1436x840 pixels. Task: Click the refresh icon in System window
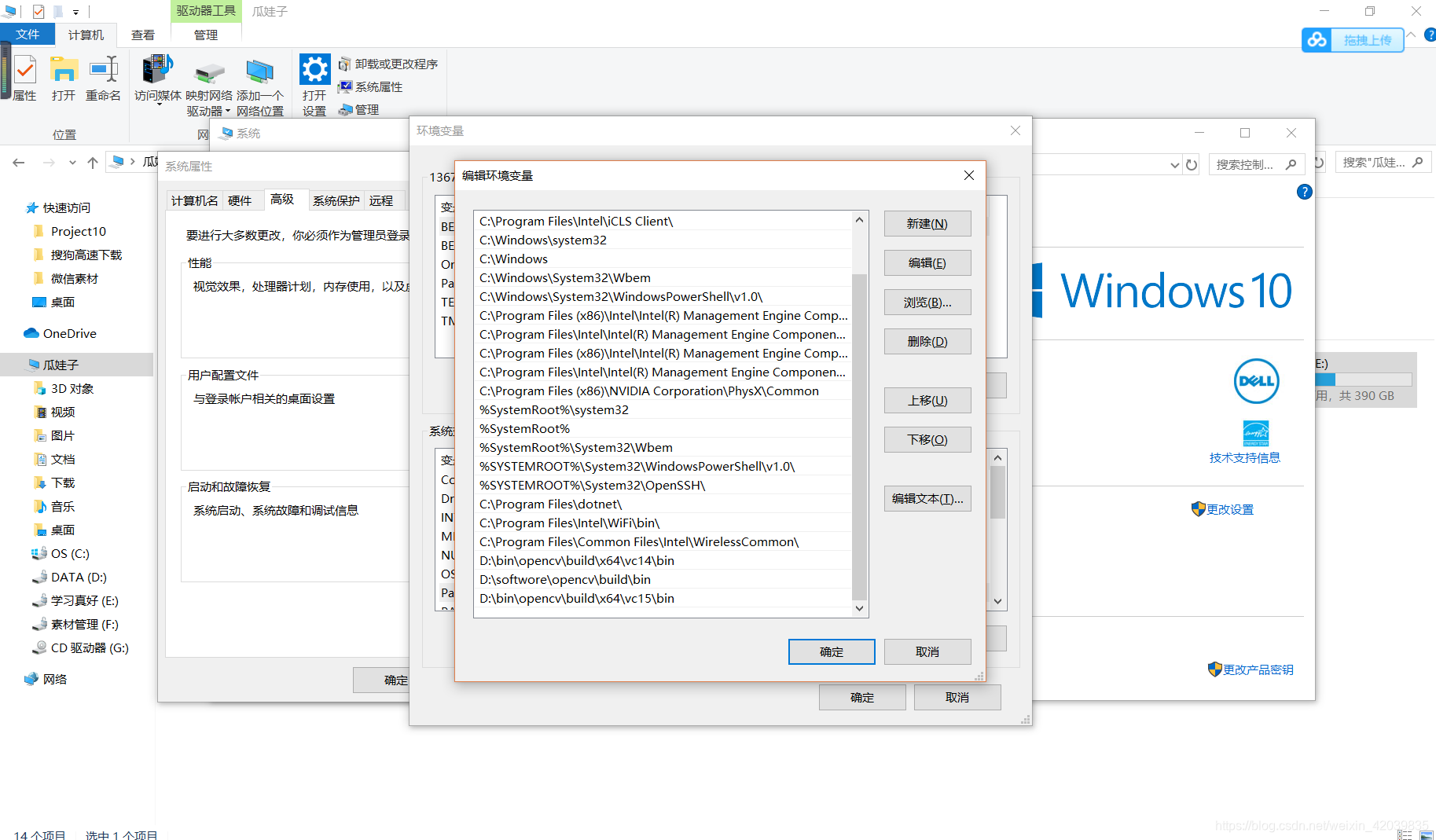tap(1192, 165)
